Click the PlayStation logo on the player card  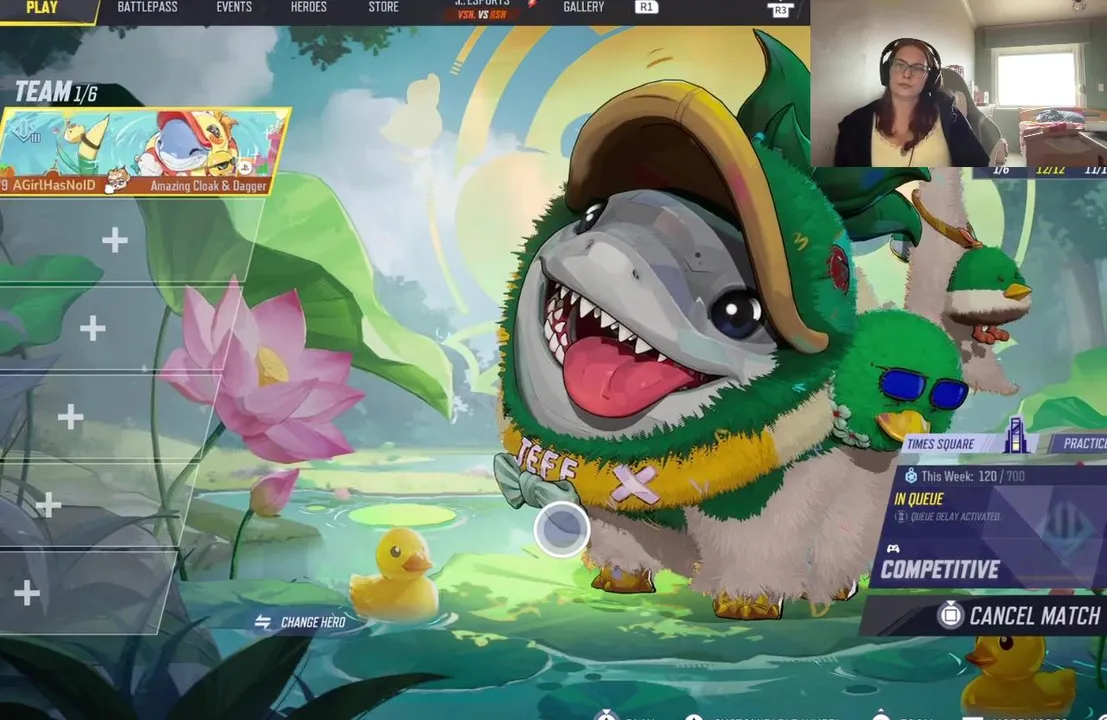(244, 167)
